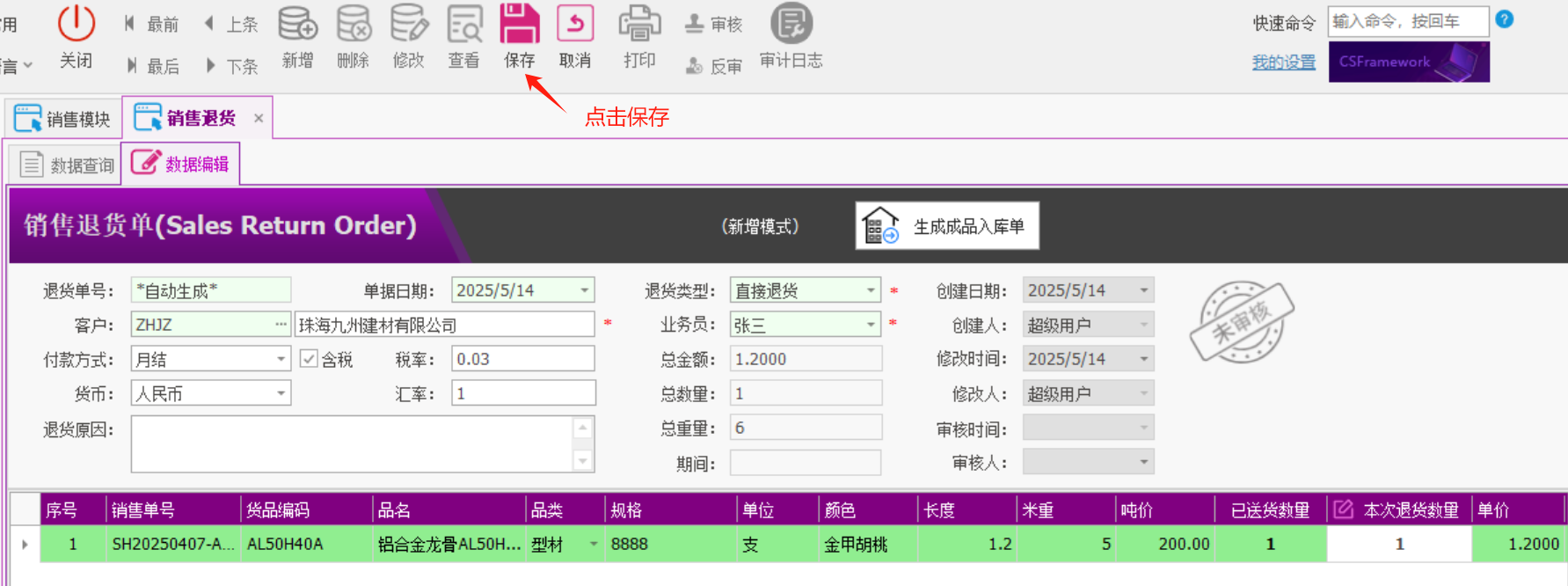
Task: Click the 销售单号 column header
Action: (x=173, y=509)
